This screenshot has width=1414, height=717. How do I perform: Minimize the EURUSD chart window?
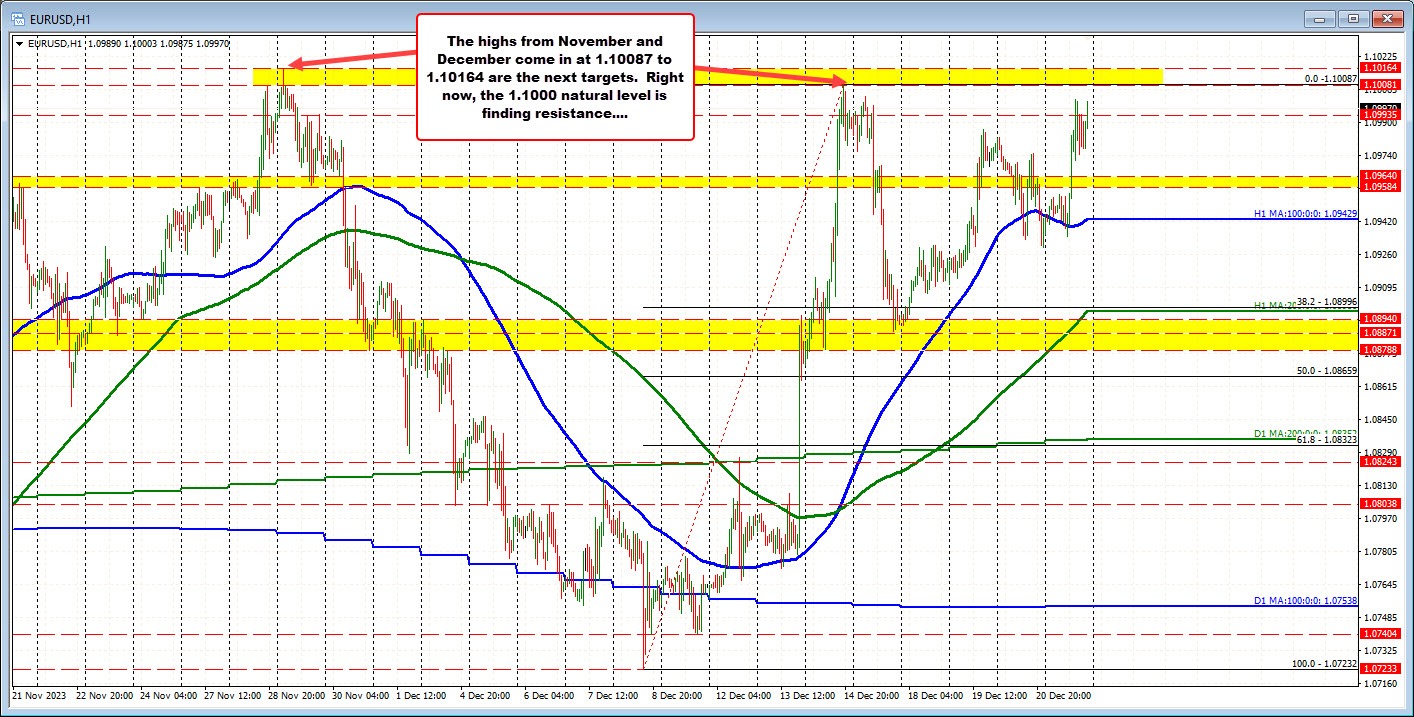(1319, 17)
